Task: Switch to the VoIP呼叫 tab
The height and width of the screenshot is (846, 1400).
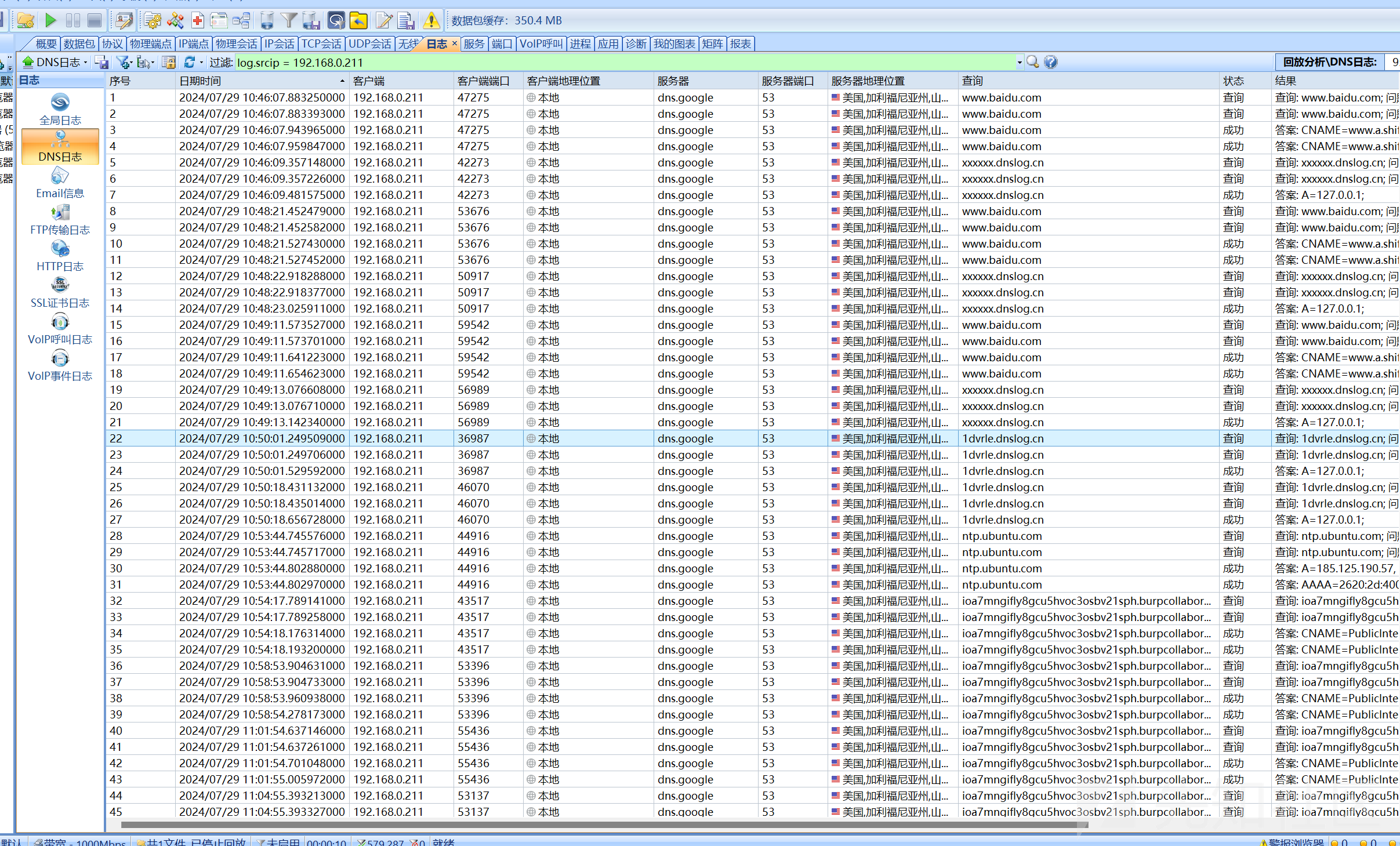Action: pyautogui.click(x=541, y=43)
